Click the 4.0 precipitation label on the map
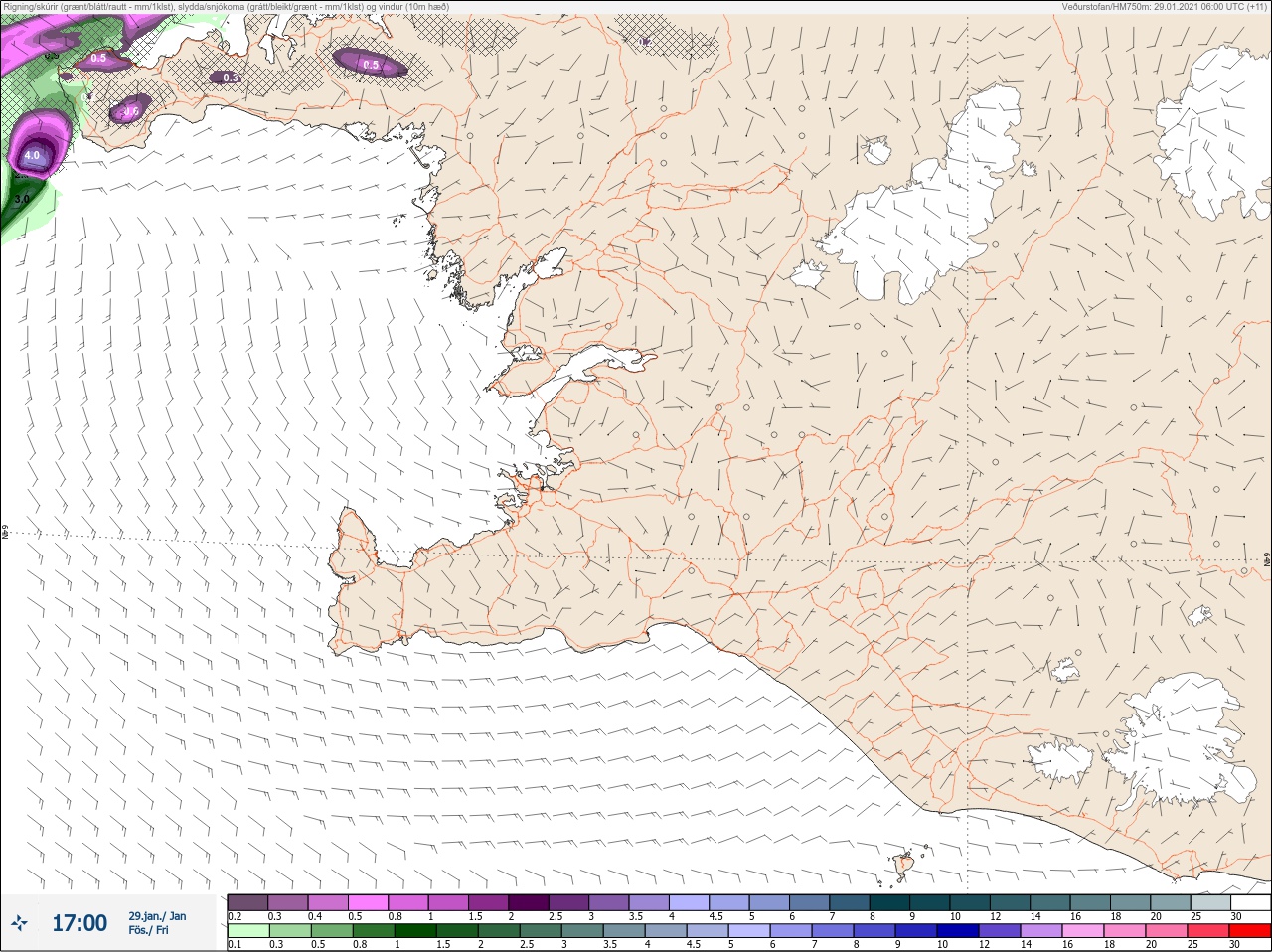The width and height of the screenshot is (1272, 952). 32,156
